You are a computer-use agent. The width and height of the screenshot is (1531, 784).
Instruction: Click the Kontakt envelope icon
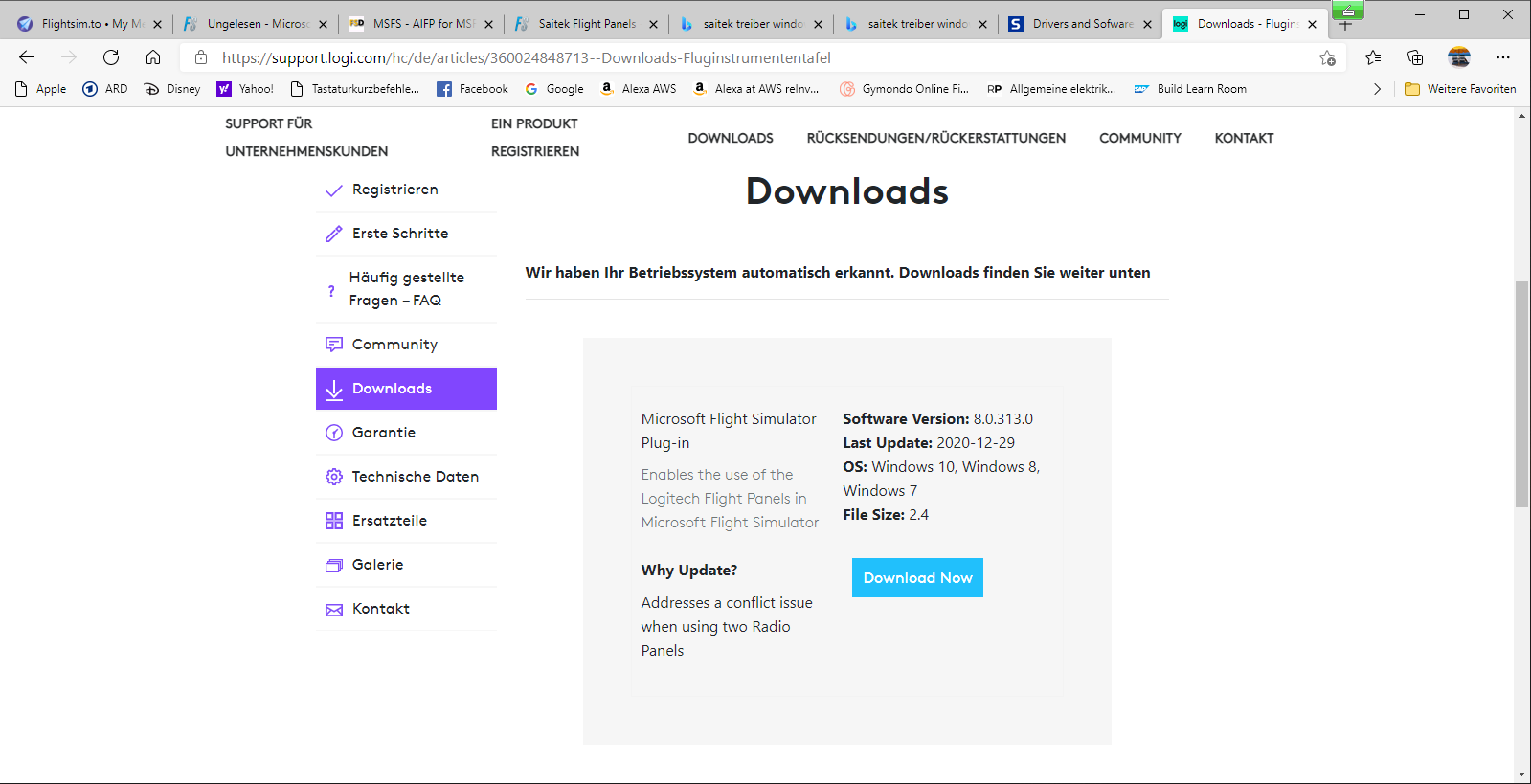click(x=333, y=610)
